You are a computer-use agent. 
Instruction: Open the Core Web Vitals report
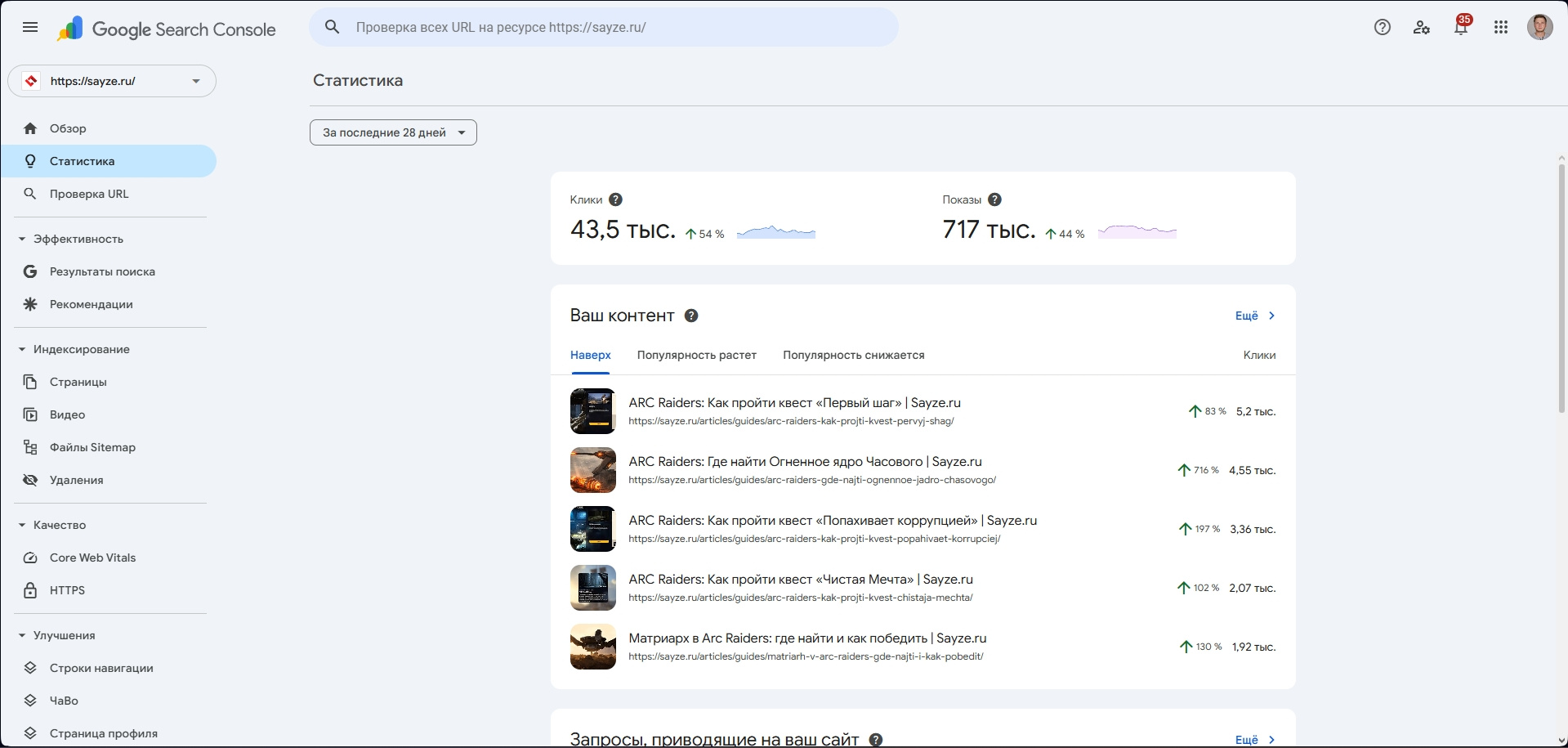point(109,558)
